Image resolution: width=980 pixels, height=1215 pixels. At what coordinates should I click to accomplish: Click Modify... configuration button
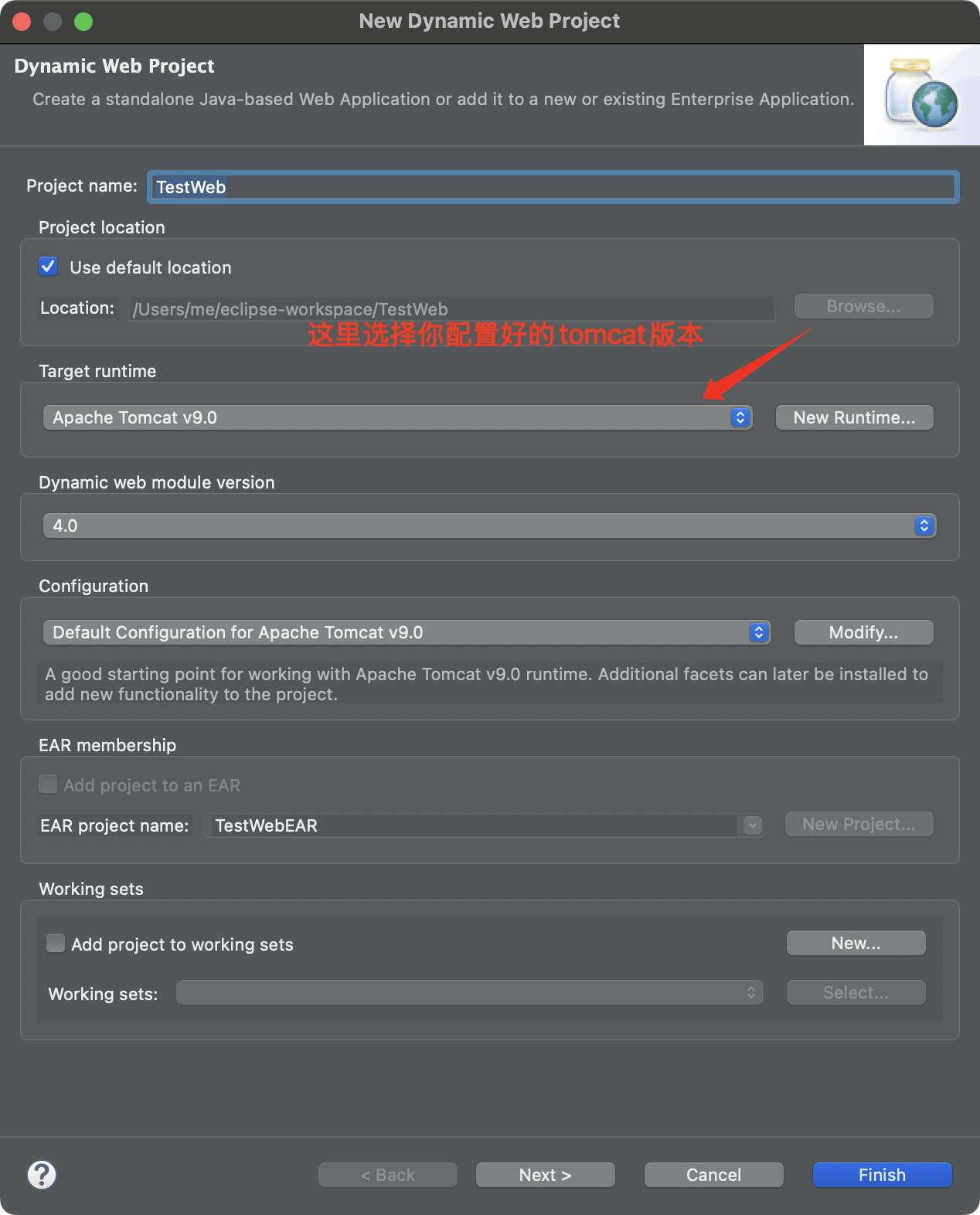pos(863,632)
